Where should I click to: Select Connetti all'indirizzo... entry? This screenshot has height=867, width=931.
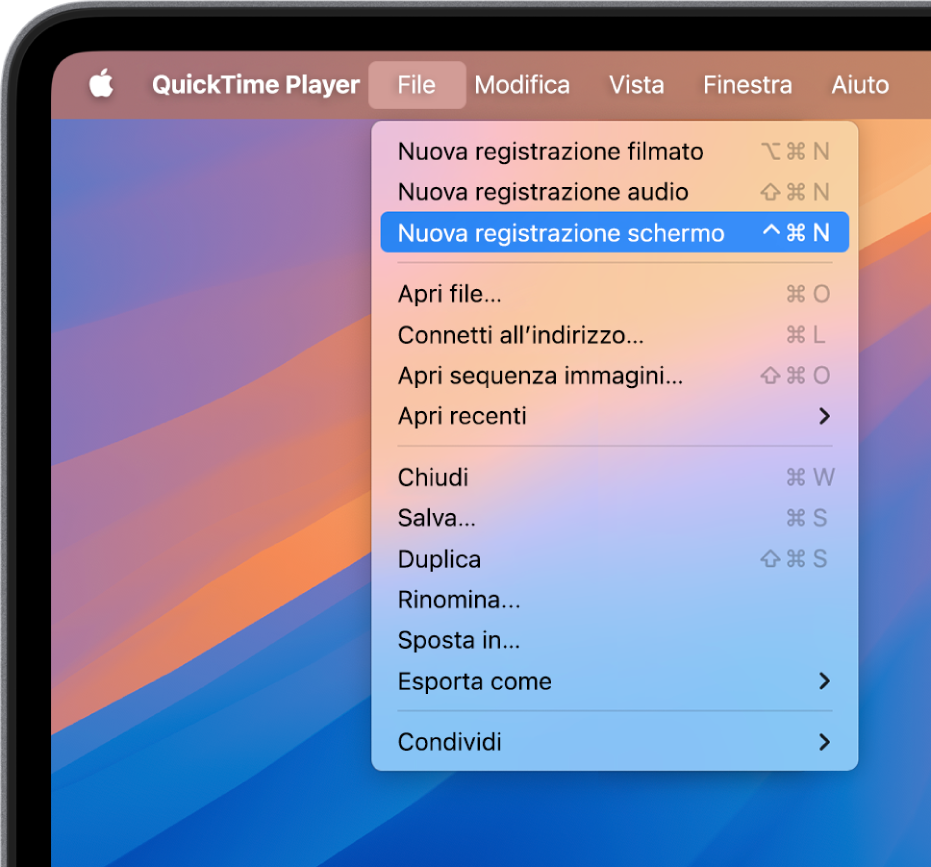pos(615,335)
